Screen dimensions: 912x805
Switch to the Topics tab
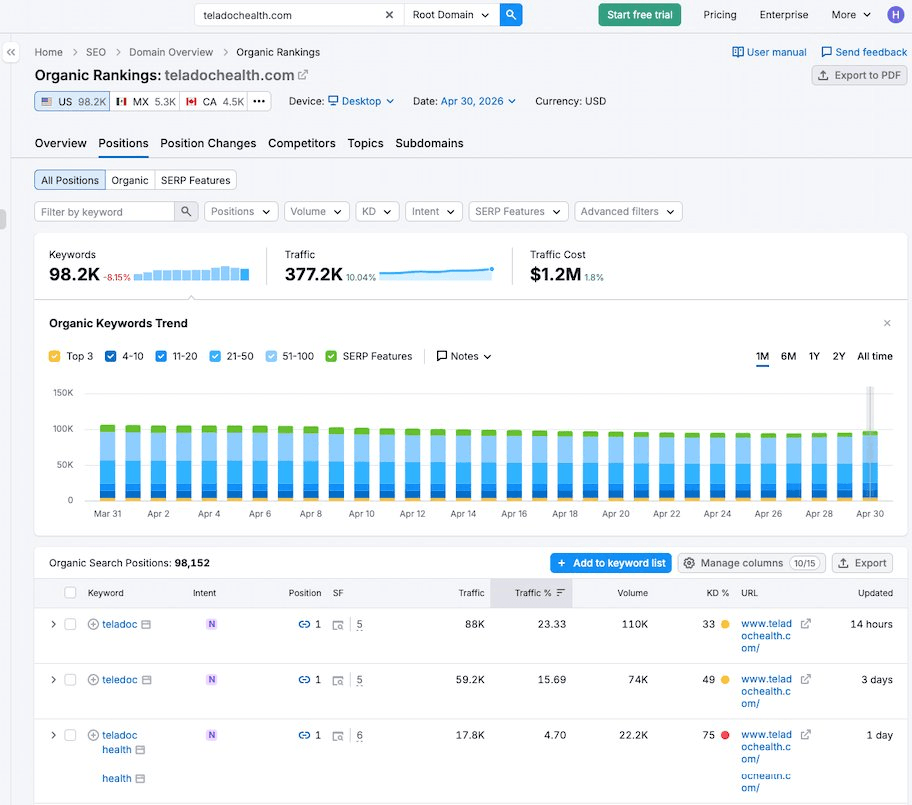[365, 143]
